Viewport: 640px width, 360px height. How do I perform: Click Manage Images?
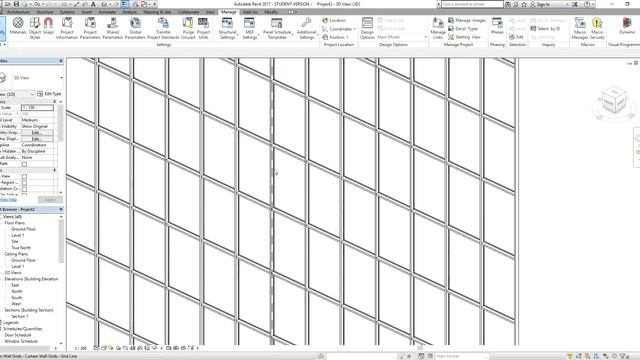click(467, 20)
